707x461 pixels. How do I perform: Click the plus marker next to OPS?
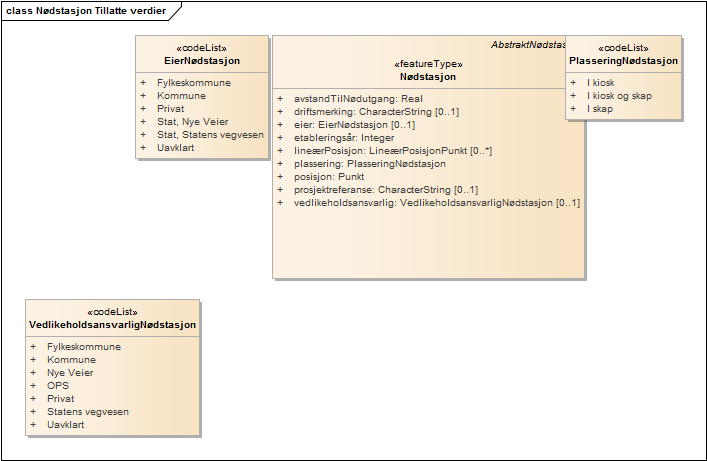coord(33,385)
